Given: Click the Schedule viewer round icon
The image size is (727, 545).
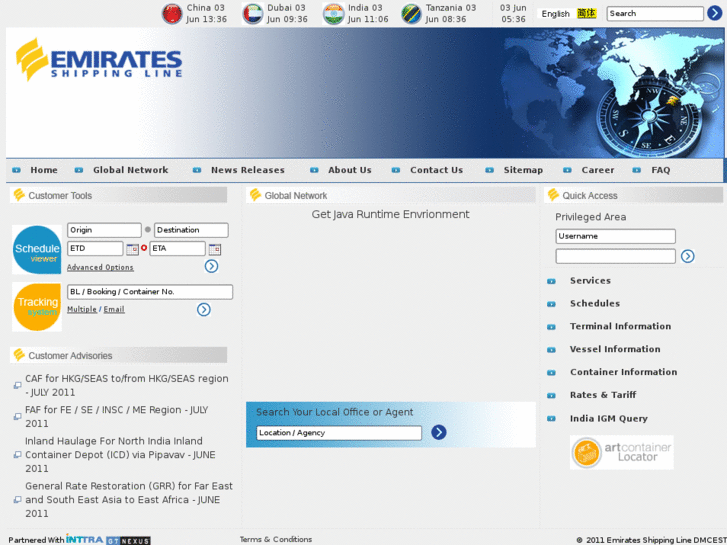Looking at the screenshot, I should click(x=37, y=250).
